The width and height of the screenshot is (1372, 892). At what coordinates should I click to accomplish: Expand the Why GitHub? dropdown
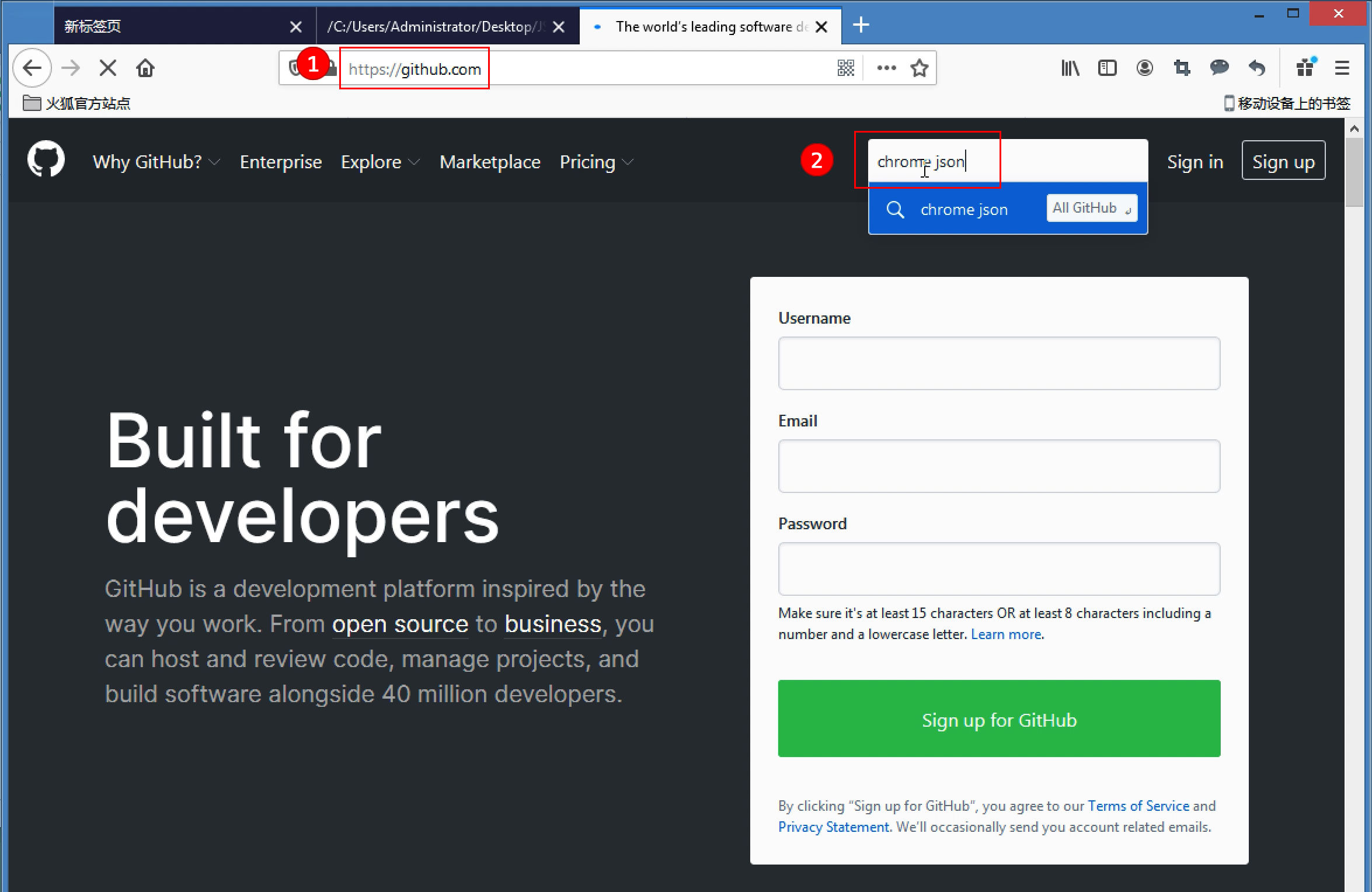point(156,162)
